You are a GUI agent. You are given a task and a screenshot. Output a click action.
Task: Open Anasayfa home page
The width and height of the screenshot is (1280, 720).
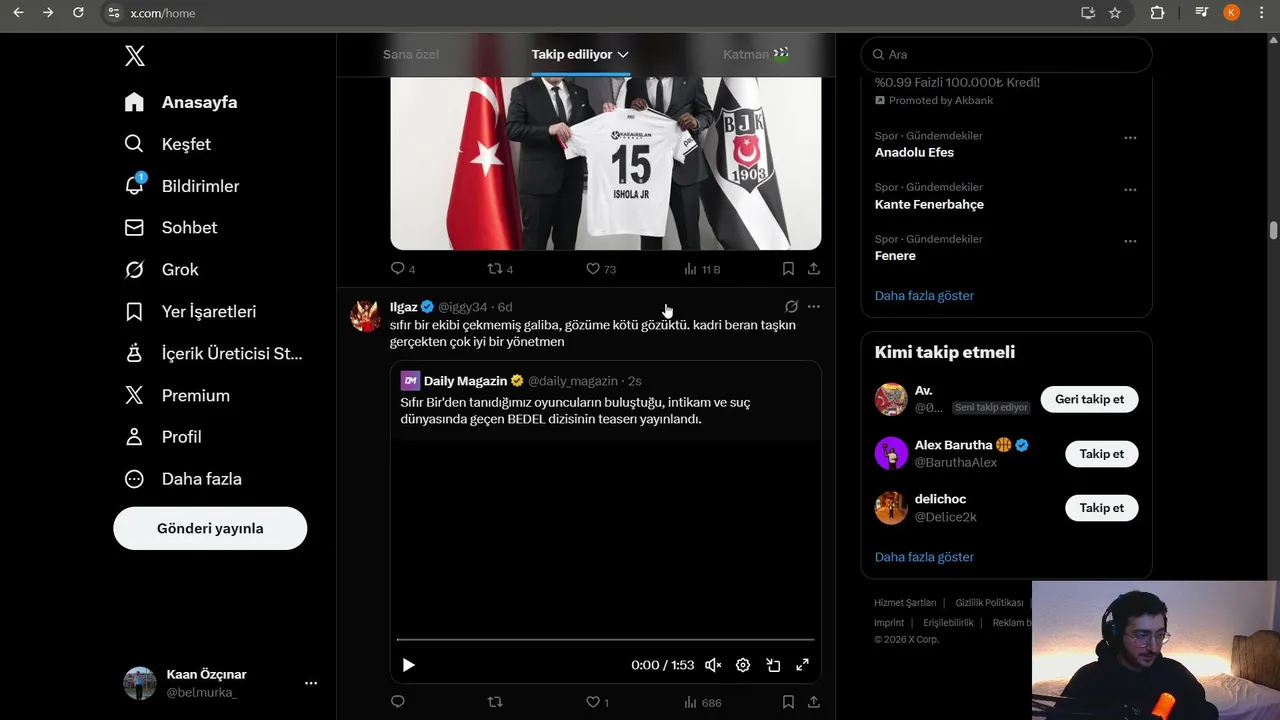pyautogui.click(x=181, y=102)
